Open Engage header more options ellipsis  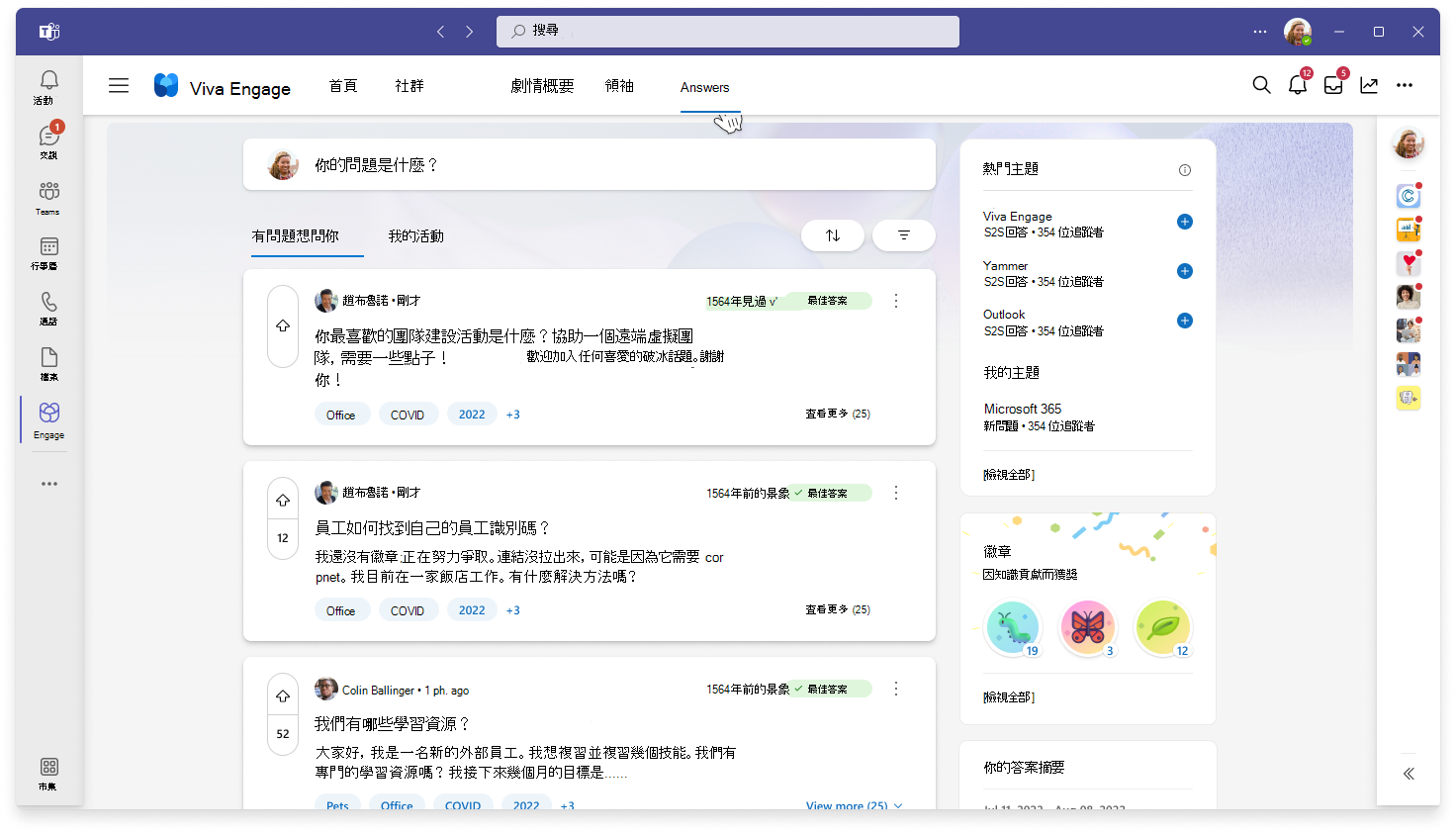pos(1405,85)
